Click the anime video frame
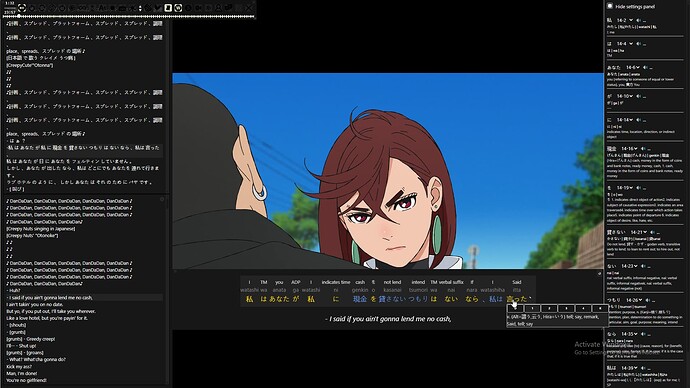This screenshot has width=690, height=388. 388,171
